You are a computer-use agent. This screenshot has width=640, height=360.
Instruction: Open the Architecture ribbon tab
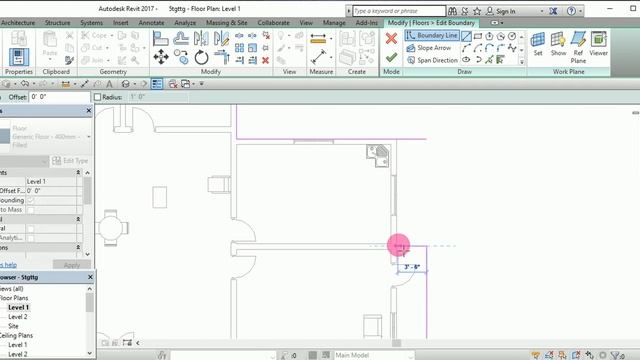(18, 23)
